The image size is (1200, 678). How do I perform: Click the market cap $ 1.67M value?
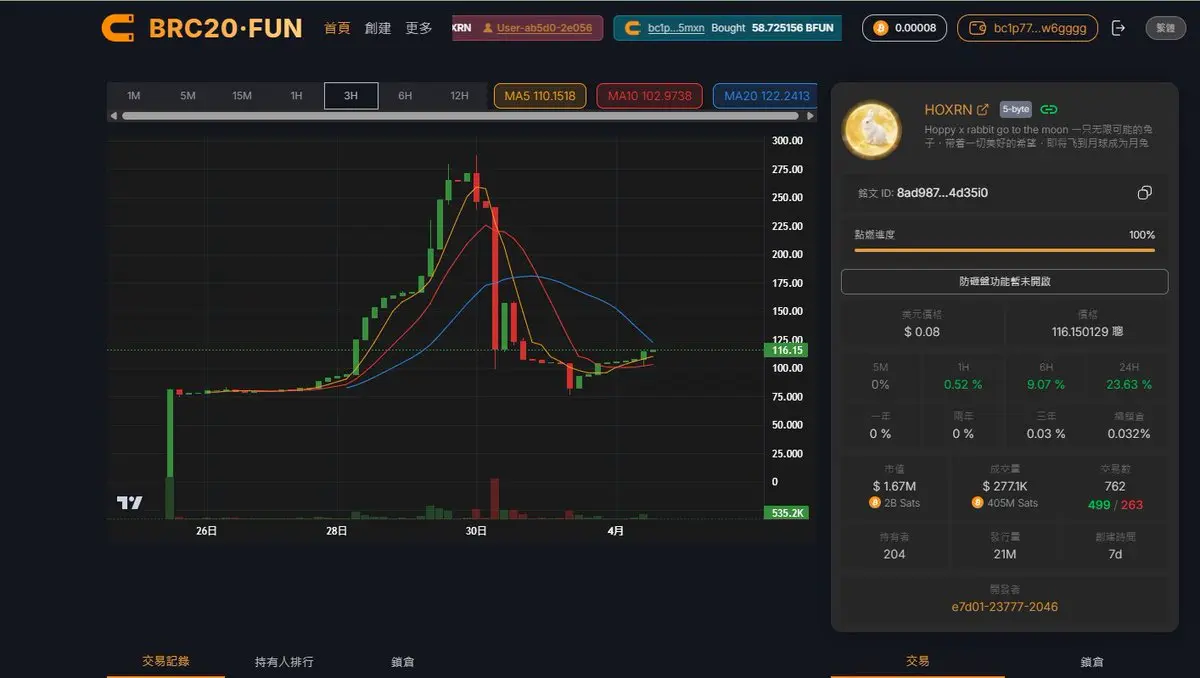click(894, 486)
